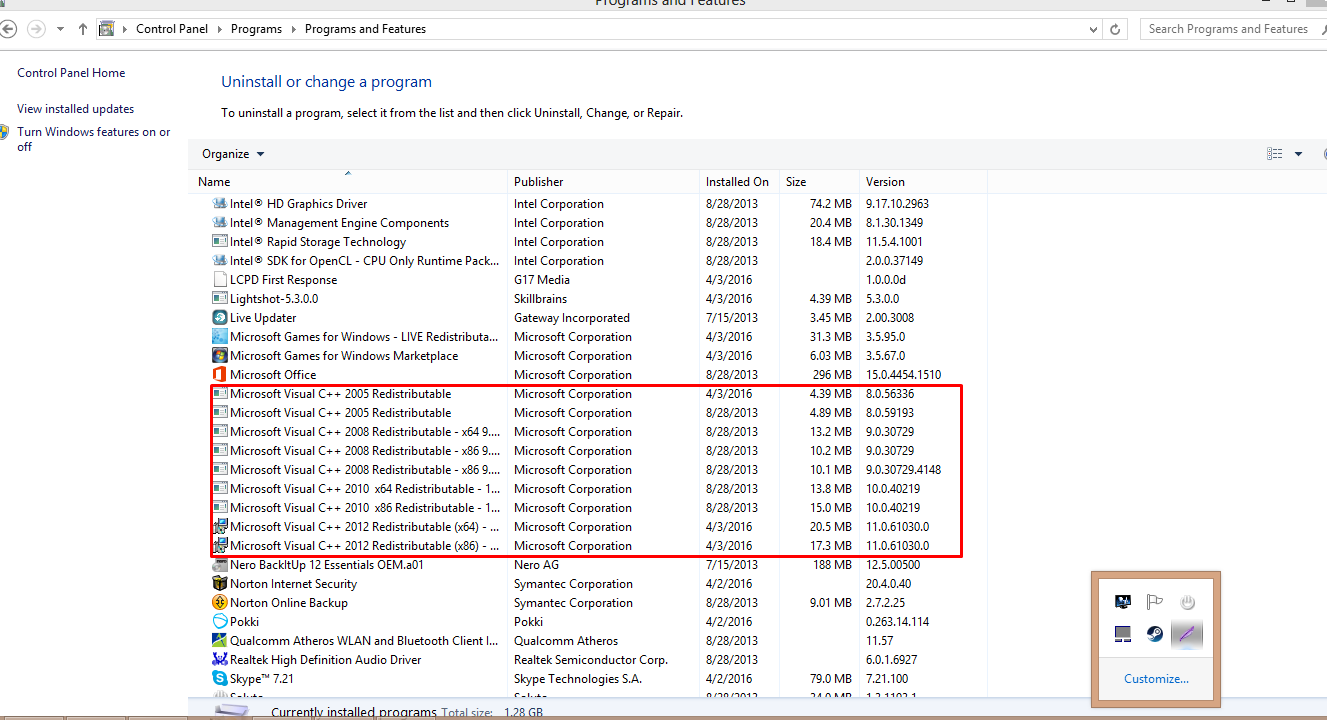Select Norton Internet Security in the list

293,584
